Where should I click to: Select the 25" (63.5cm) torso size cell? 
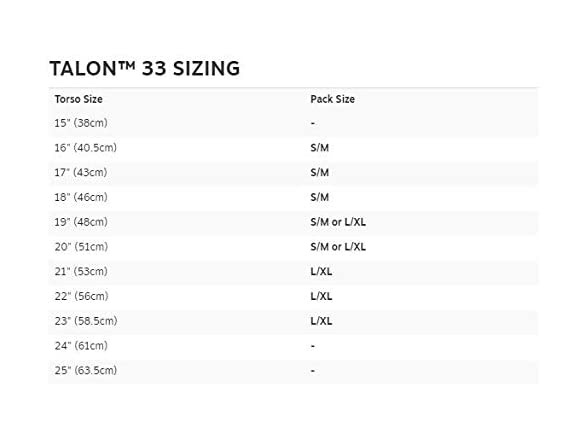coord(86,370)
